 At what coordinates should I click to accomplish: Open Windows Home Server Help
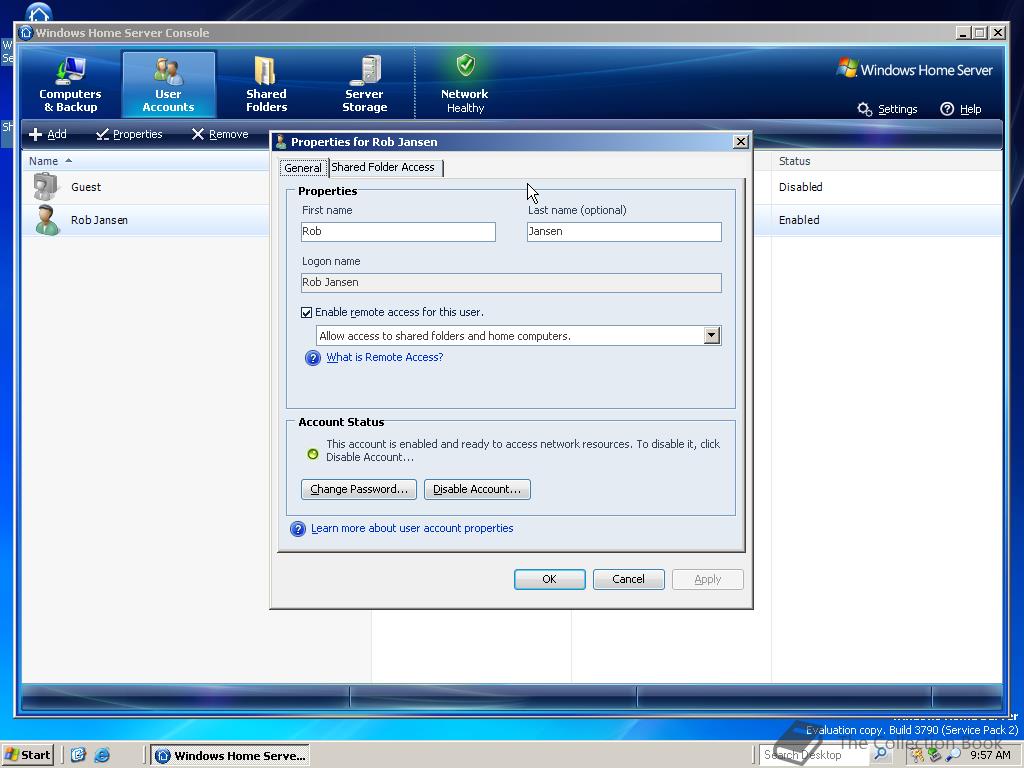click(x=960, y=109)
